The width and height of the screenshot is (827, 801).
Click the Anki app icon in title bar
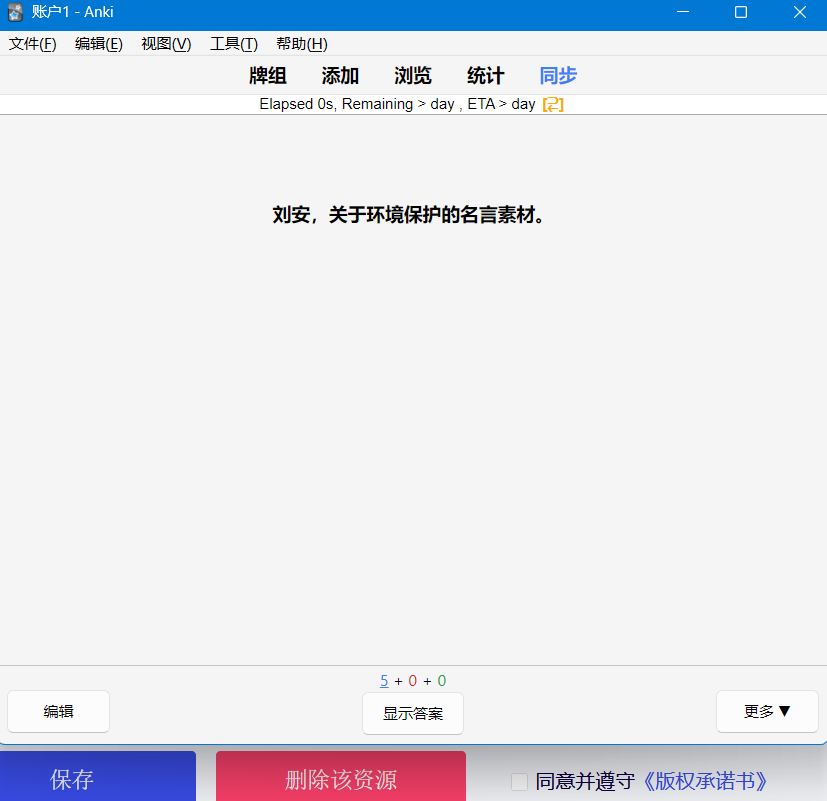point(15,12)
